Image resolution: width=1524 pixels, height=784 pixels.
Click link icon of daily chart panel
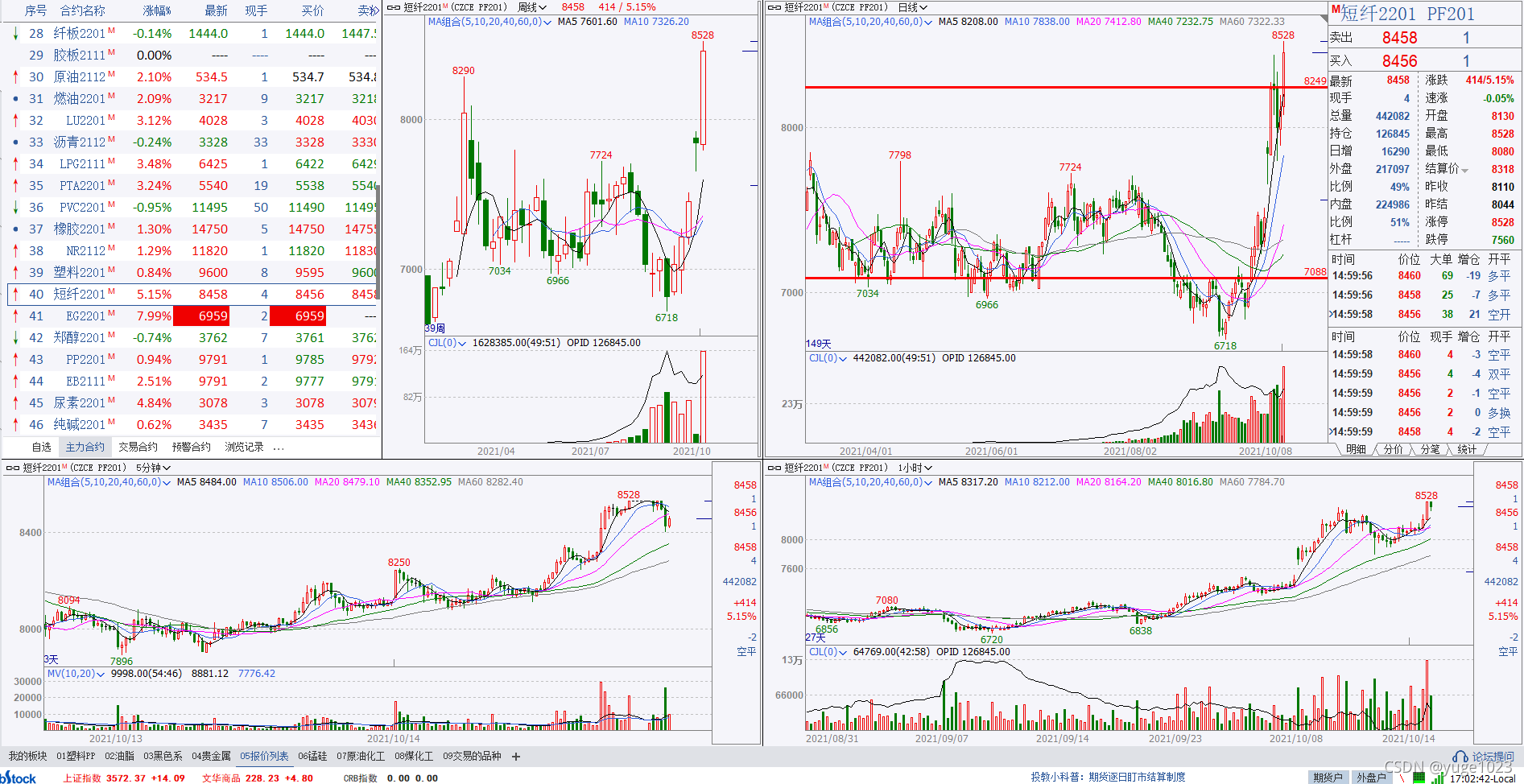point(774,7)
